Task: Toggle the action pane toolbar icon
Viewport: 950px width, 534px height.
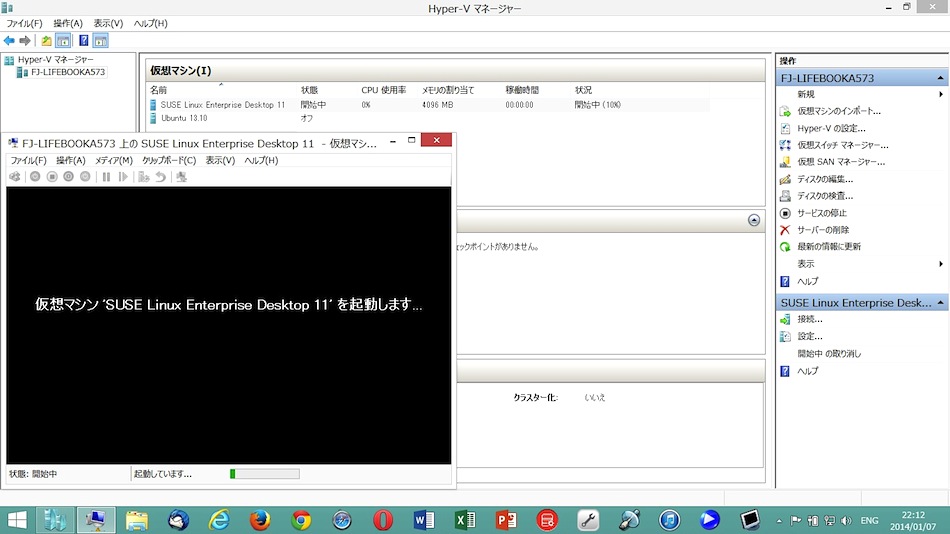Action: point(101,41)
